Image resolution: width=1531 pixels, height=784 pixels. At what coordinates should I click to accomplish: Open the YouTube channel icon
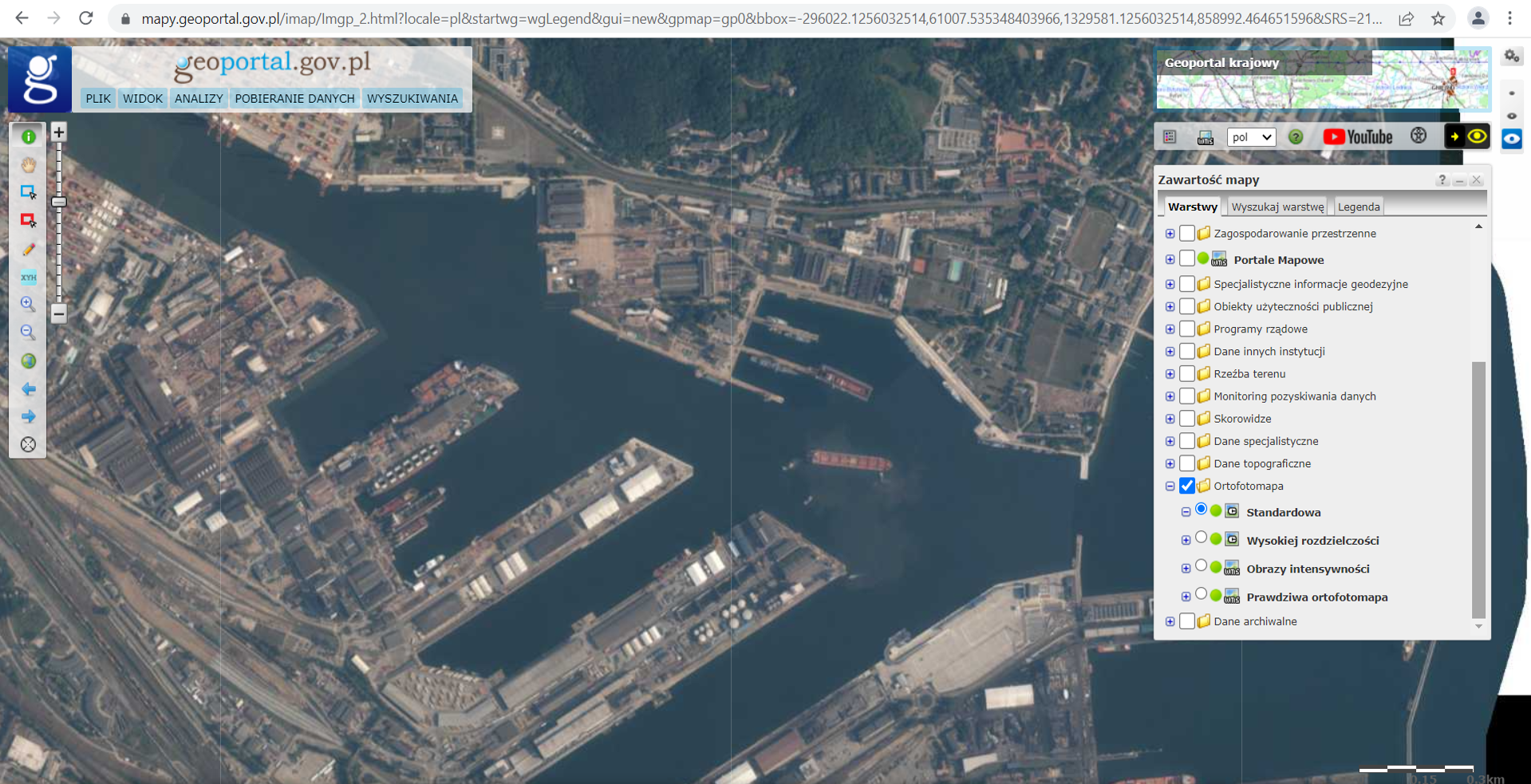point(1357,137)
